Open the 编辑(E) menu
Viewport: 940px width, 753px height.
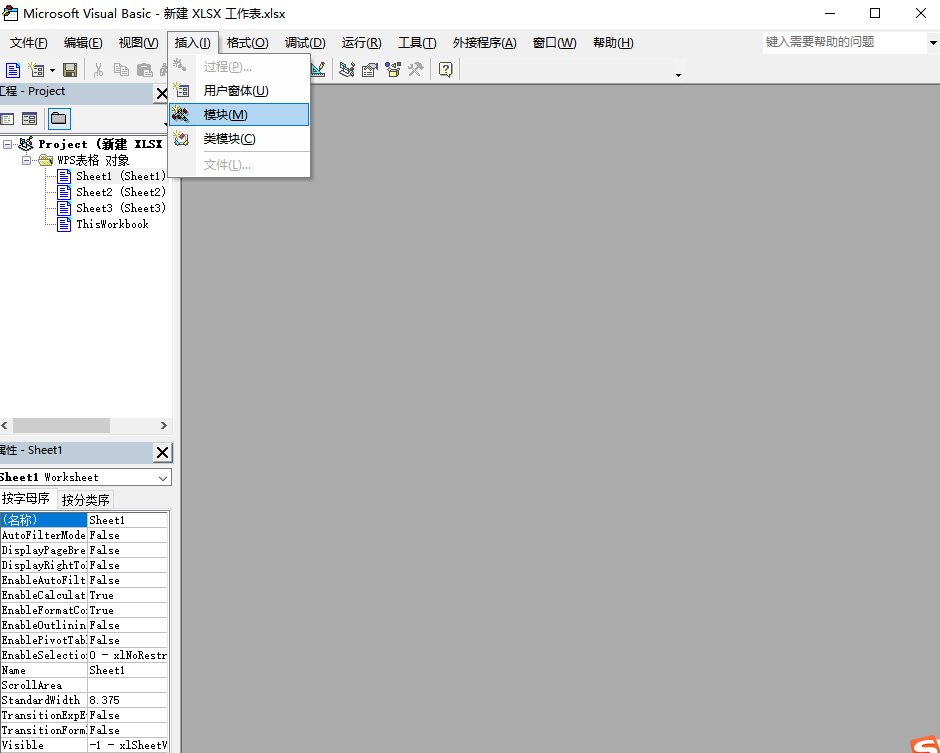point(83,43)
